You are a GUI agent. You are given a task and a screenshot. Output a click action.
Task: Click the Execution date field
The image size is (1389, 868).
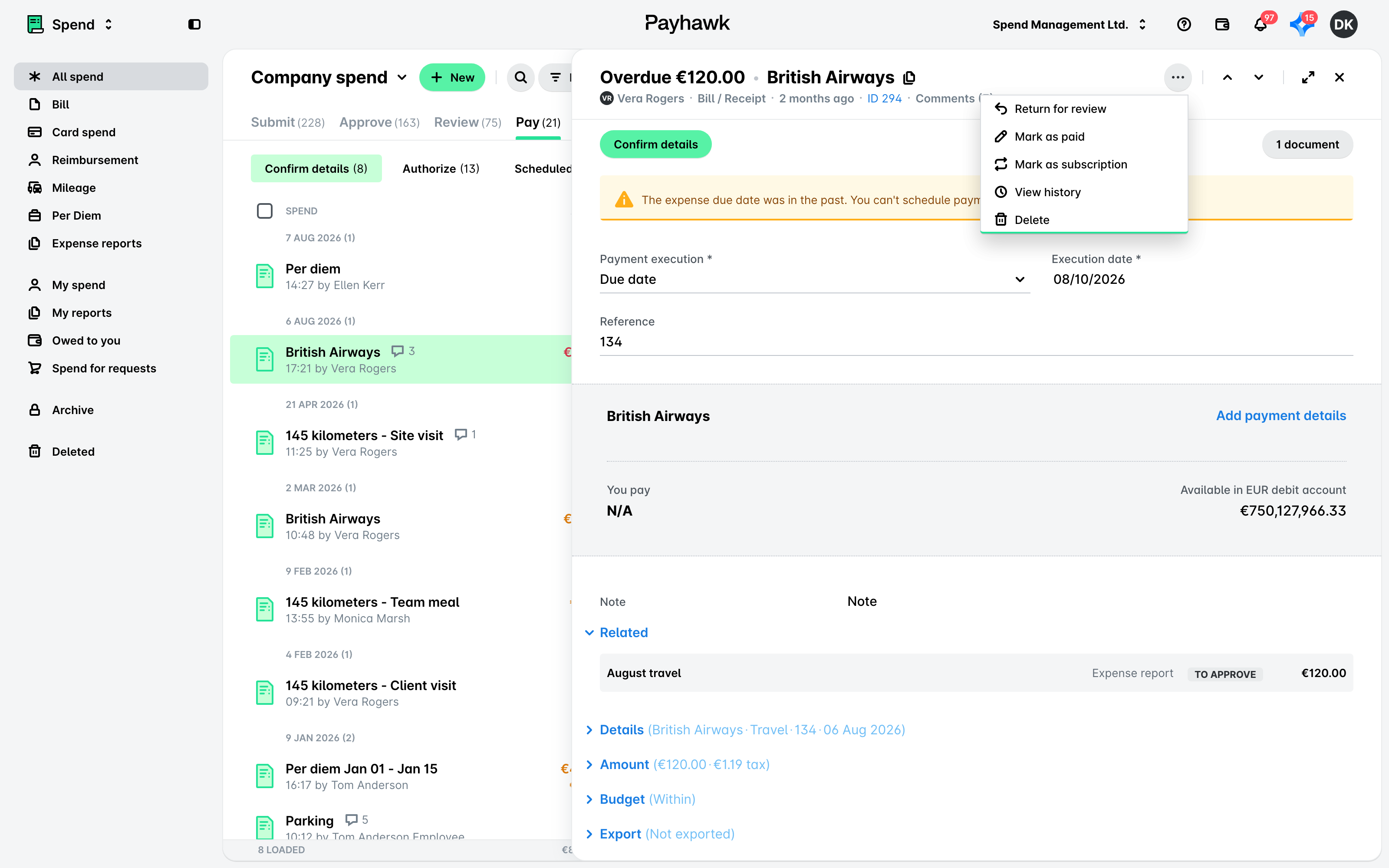(x=1202, y=279)
